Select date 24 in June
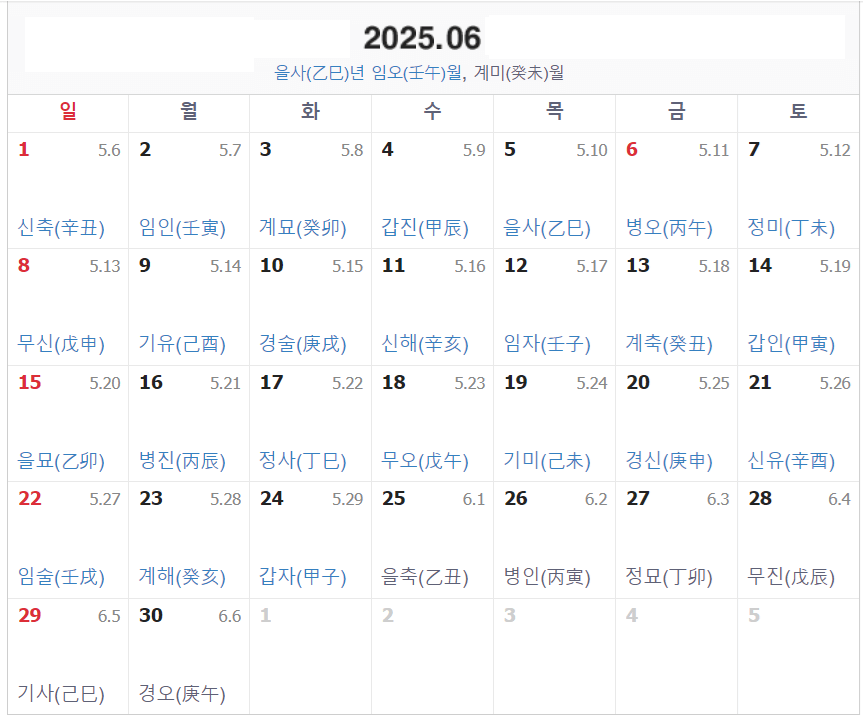The height and width of the screenshot is (720, 863). [x=272, y=499]
